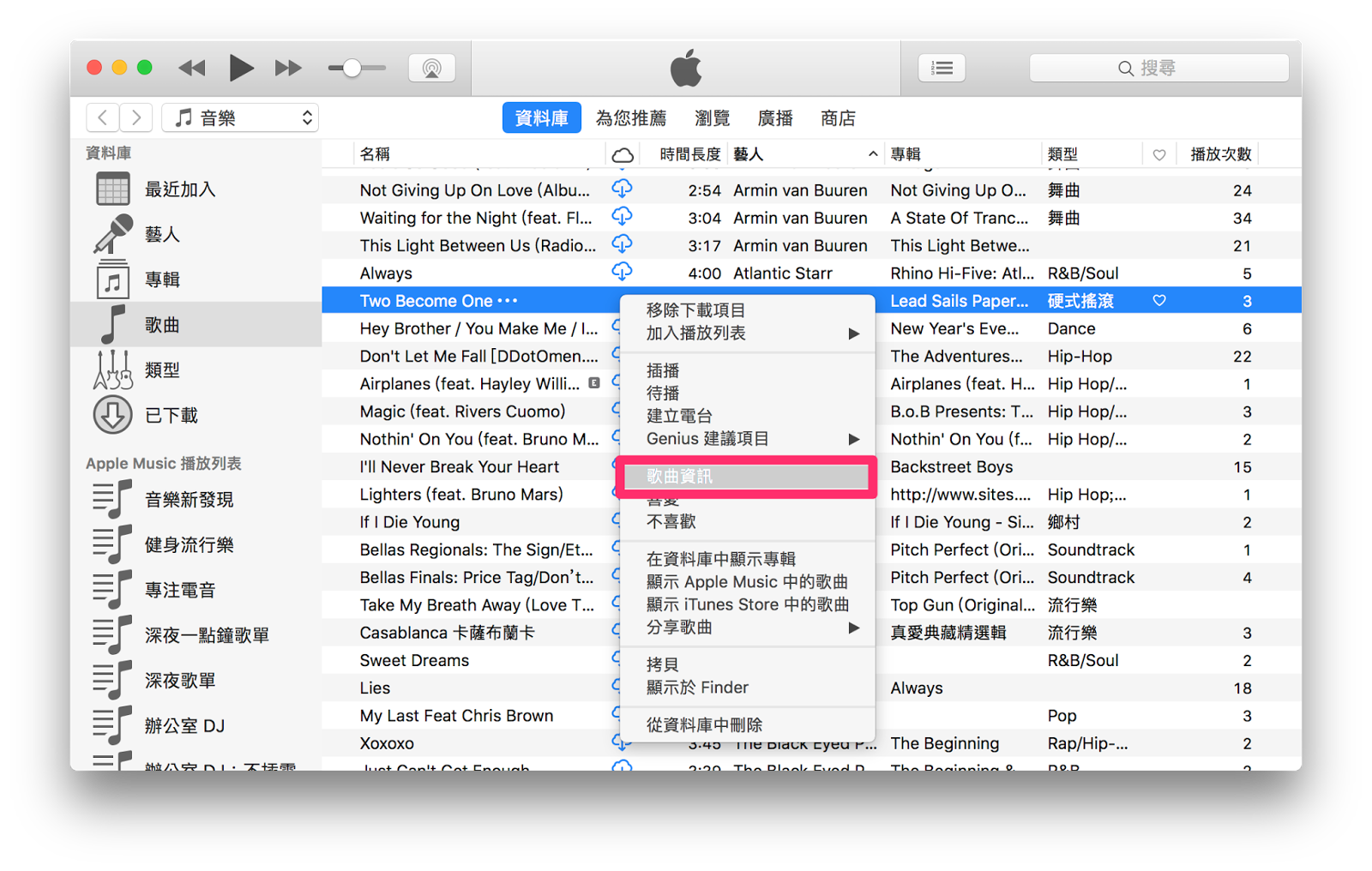Choose 顯示 iTunes Store 中的歌曲
The image size is (1372, 871).
coord(747,604)
